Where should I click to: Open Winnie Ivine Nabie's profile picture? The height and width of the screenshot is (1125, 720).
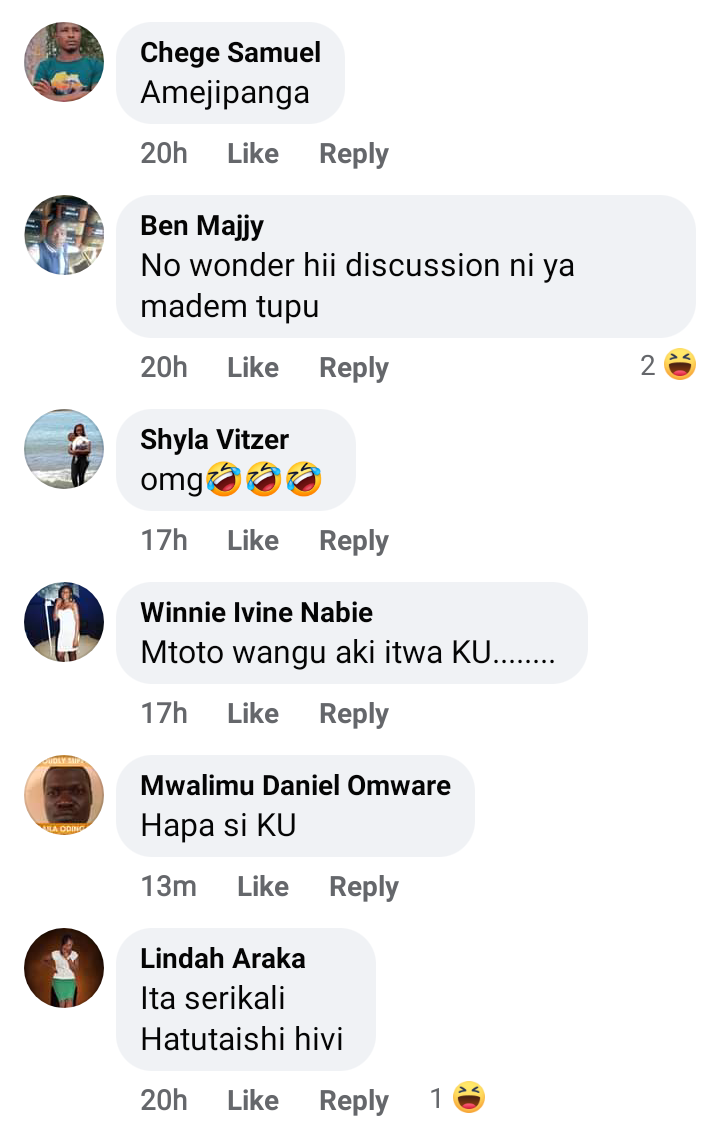(64, 622)
